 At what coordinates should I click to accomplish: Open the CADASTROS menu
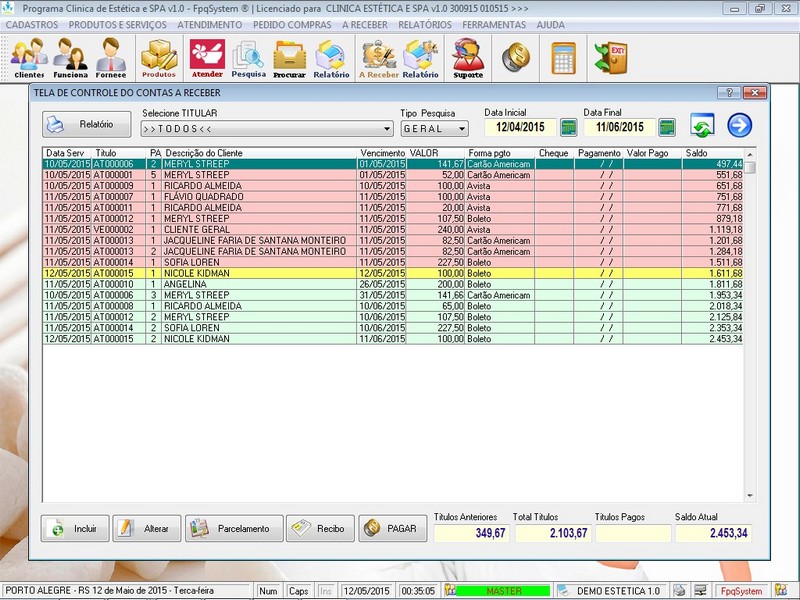(32, 25)
